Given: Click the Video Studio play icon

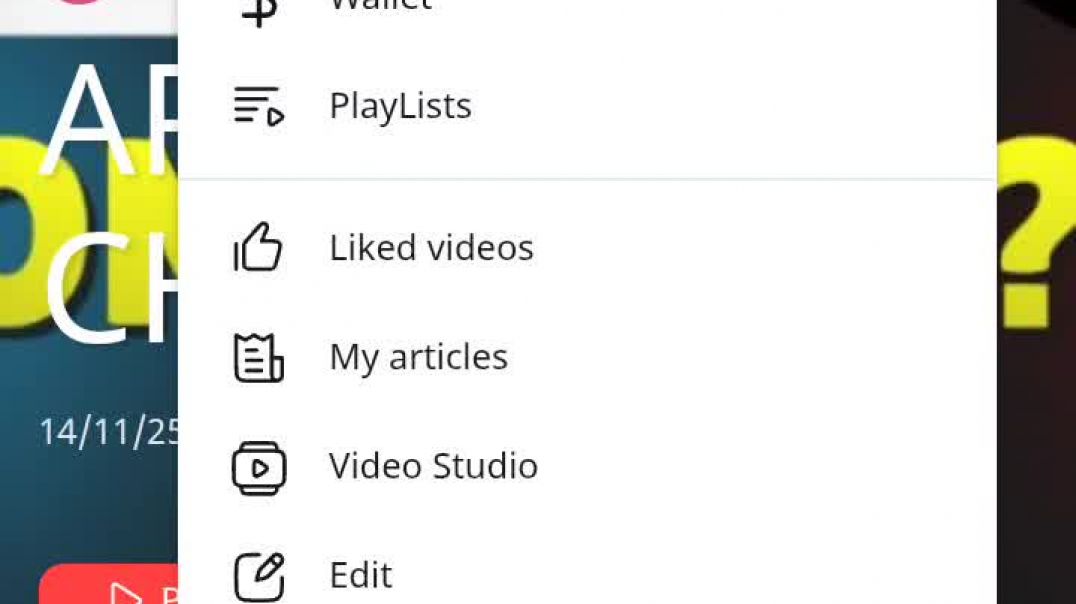Looking at the screenshot, I should point(258,467).
